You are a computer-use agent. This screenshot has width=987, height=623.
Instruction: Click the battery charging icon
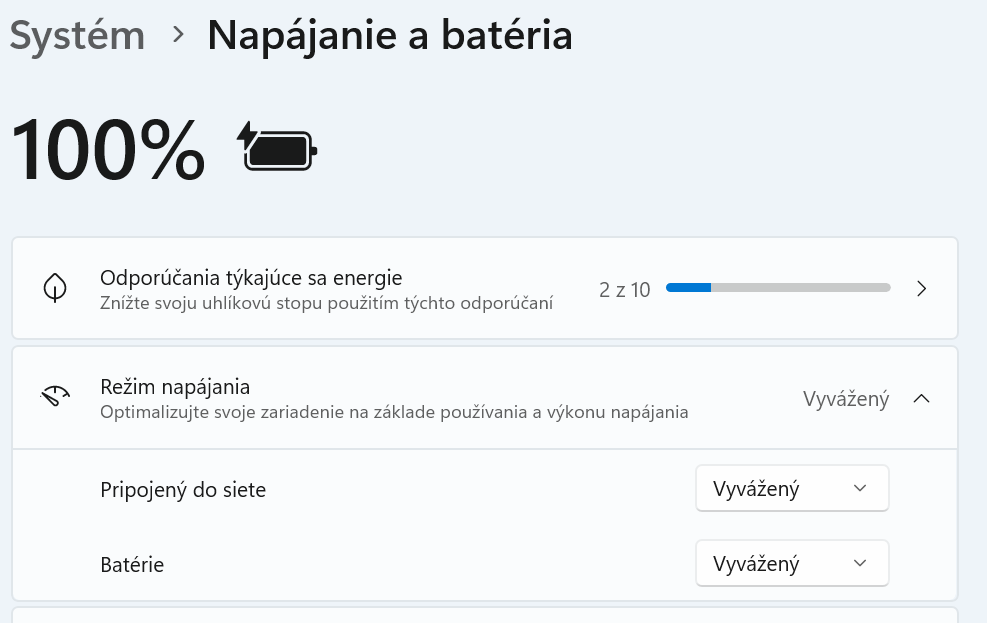[277, 149]
